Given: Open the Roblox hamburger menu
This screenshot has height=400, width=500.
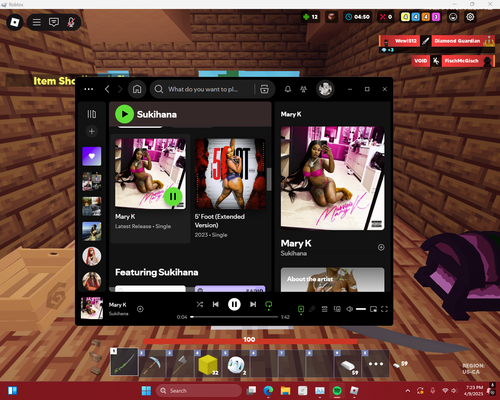Looking at the screenshot, I should (x=37, y=22).
